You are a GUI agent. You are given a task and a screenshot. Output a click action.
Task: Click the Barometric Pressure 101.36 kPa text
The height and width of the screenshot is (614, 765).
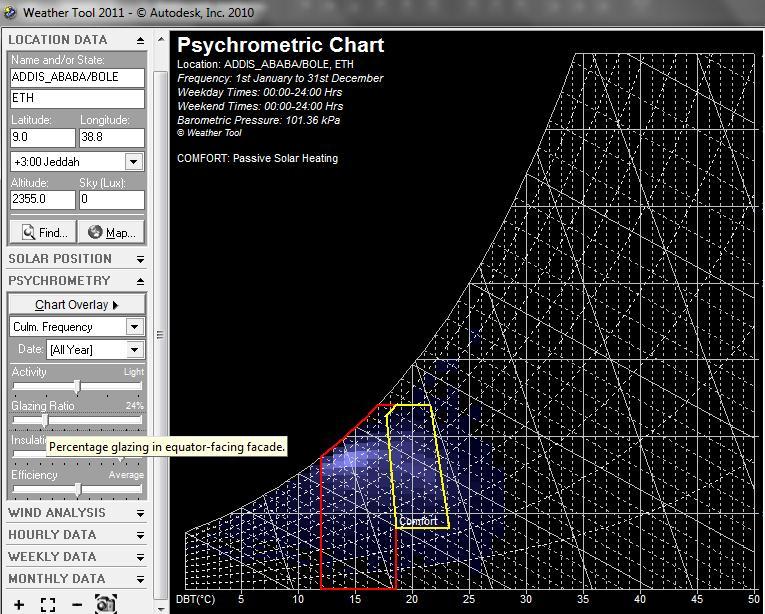(x=259, y=120)
